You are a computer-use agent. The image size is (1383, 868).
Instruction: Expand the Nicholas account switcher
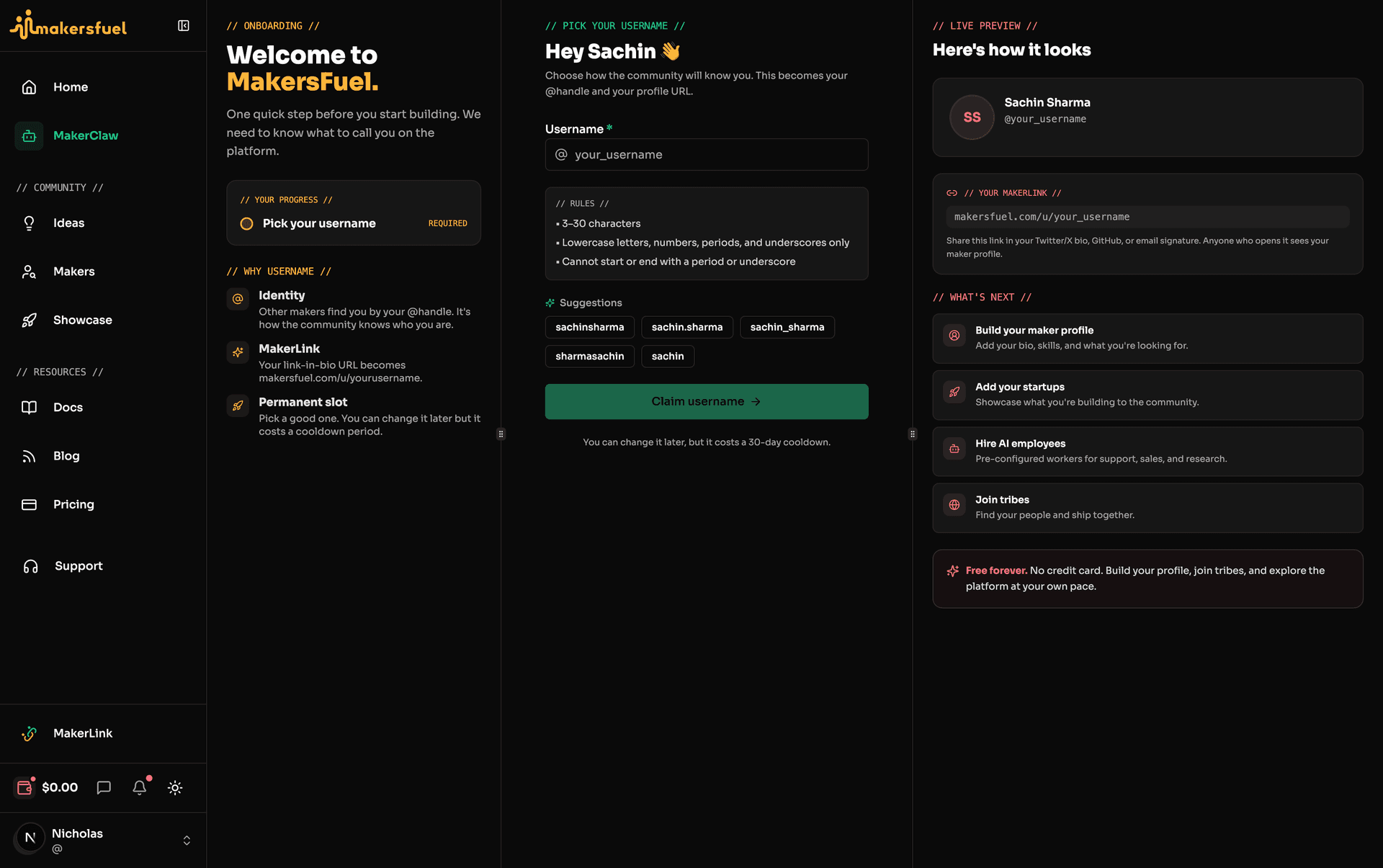coord(187,841)
